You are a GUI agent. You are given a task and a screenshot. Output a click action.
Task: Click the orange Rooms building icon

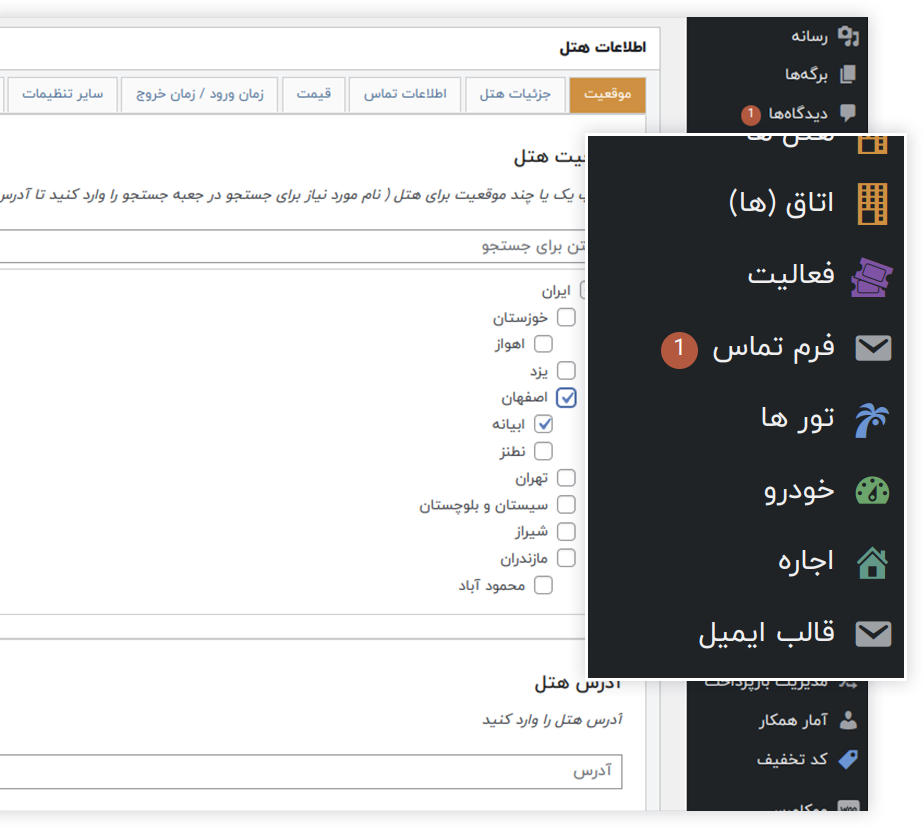(873, 204)
